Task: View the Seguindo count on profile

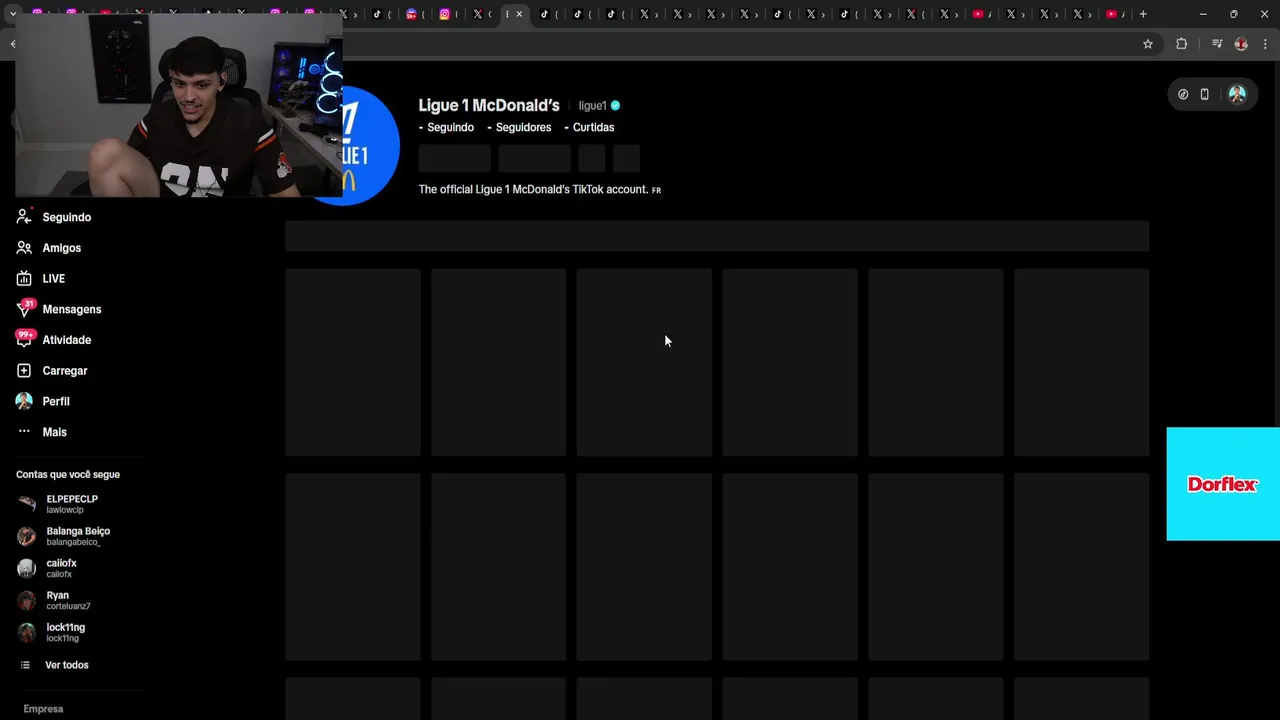Action: [x=446, y=127]
